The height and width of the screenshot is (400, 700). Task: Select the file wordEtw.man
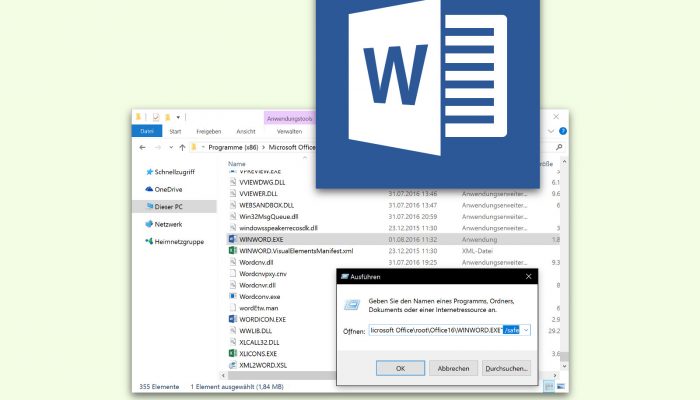click(x=258, y=308)
